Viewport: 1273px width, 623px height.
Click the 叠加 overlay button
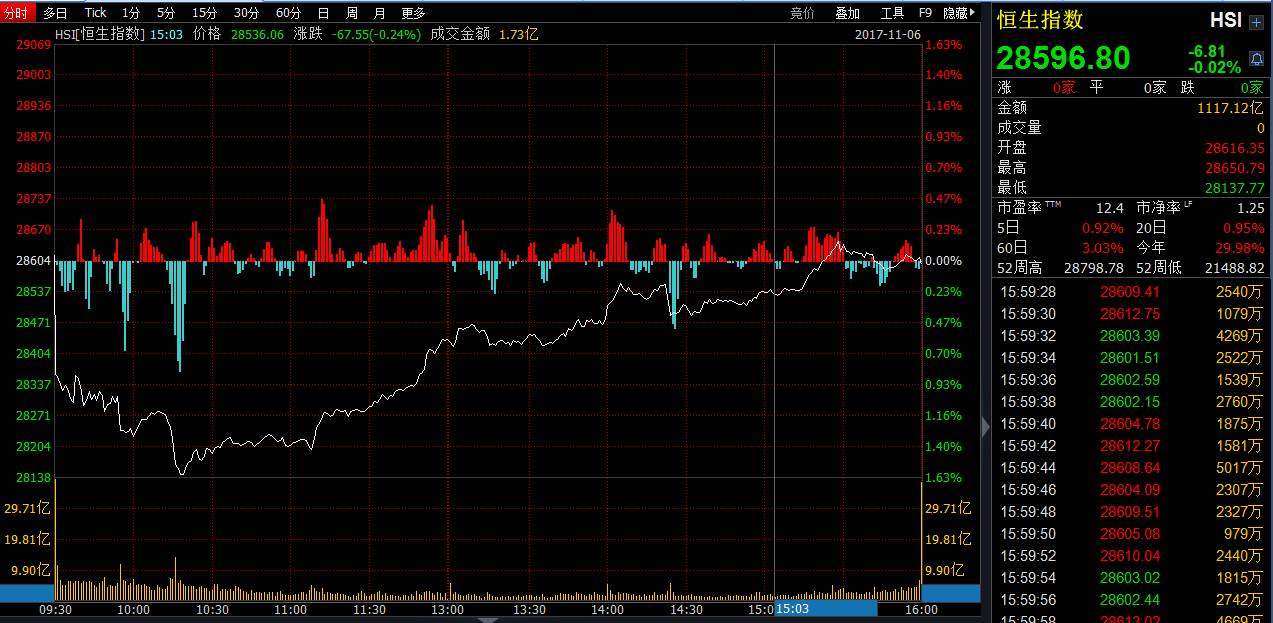[x=847, y=13]
